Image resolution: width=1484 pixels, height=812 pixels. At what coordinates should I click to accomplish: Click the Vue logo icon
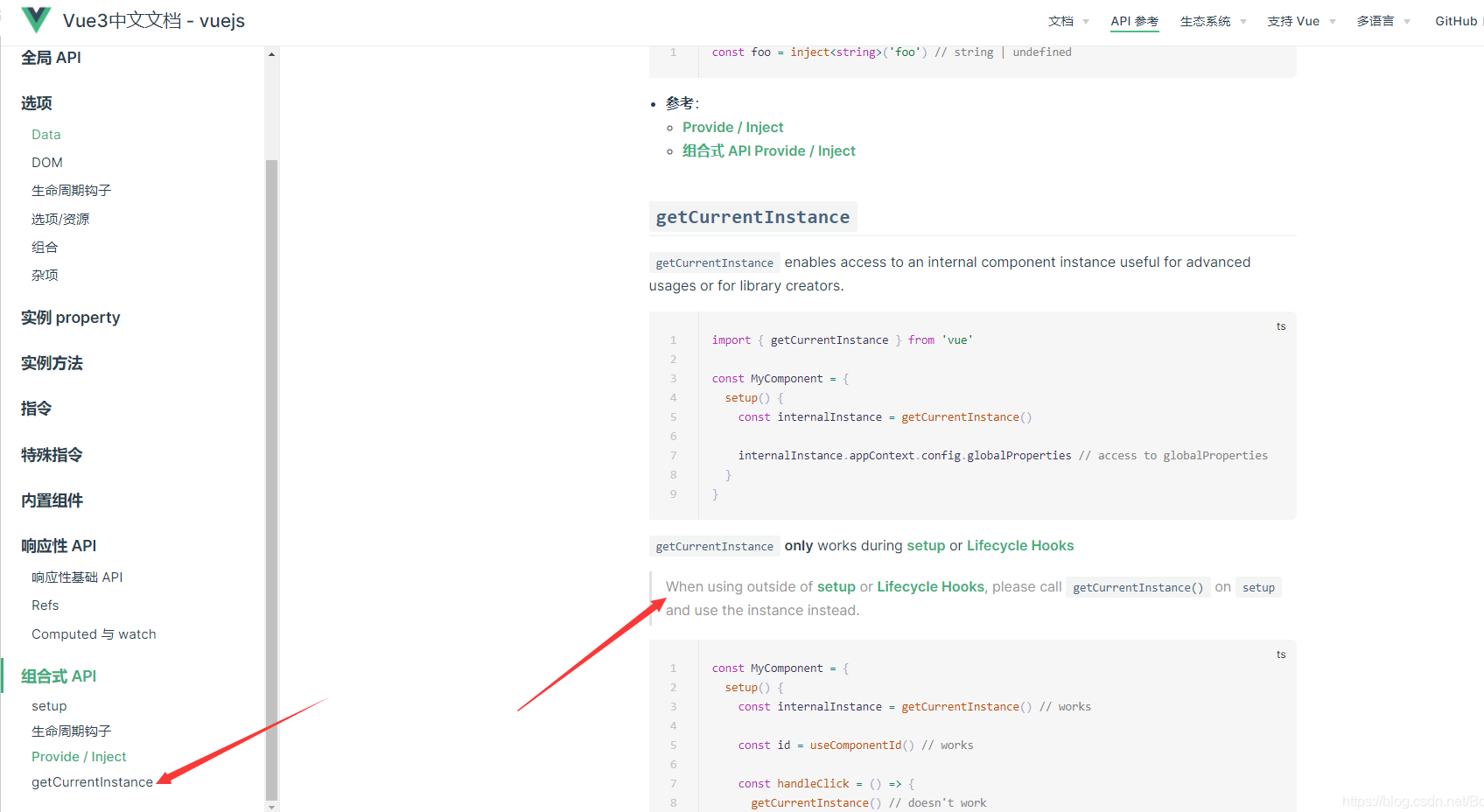click(36, 20)
